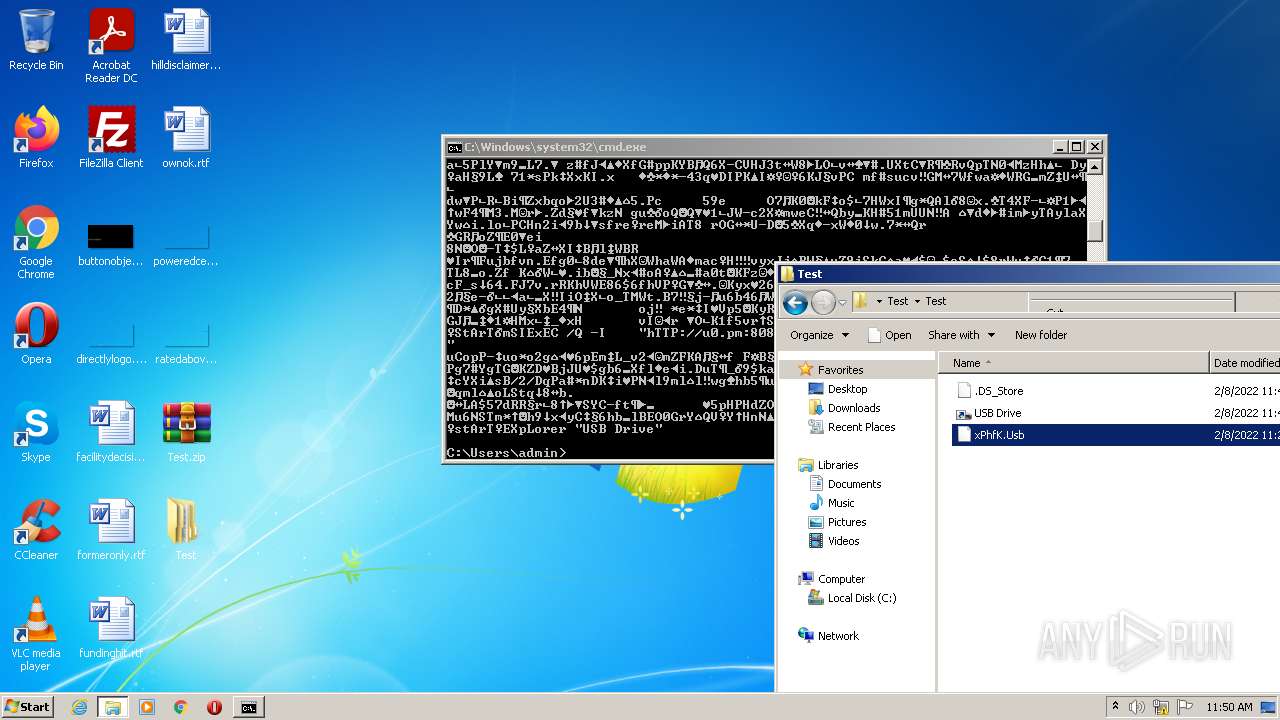Click the volume speaker tray icon
Image resolution: width=1280 pixels, height=720 pixels.
(1137, 707)
